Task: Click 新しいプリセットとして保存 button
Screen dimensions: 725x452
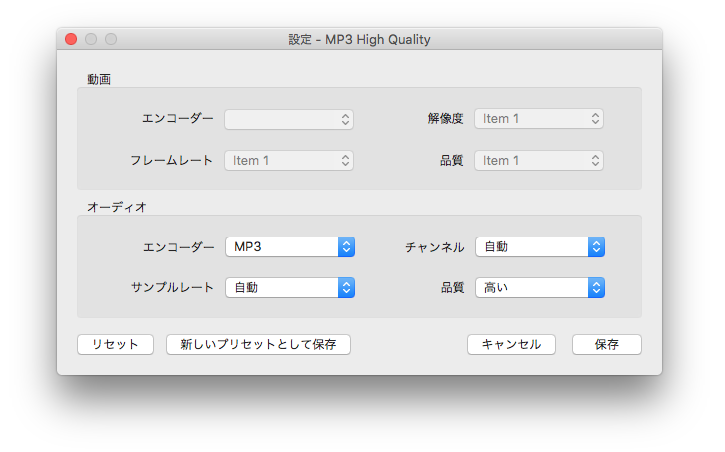Action: 258,344
